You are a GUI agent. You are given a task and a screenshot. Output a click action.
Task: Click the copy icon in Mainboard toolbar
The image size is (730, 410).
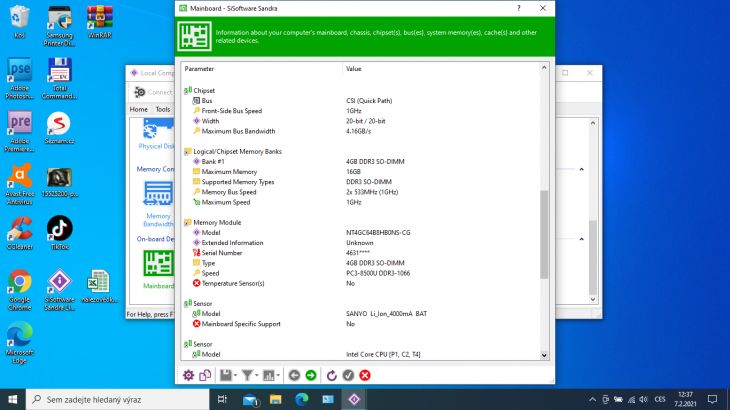coord(205,375)
